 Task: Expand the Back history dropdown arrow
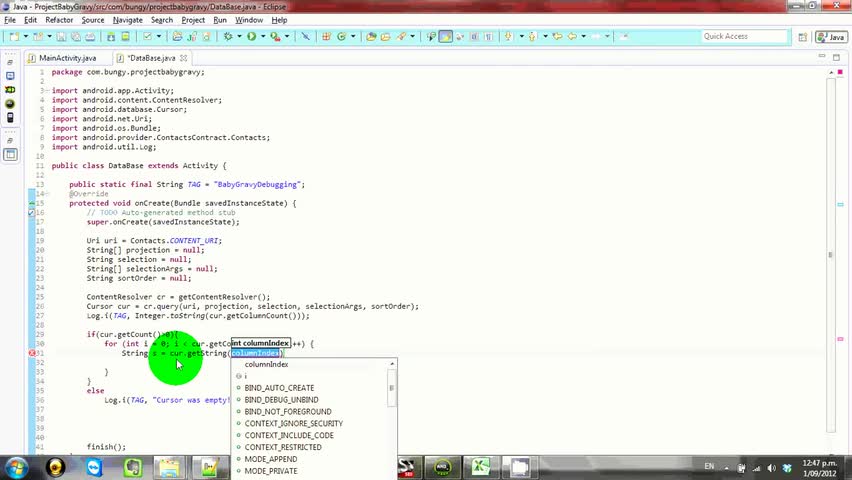tap(584, 36)
